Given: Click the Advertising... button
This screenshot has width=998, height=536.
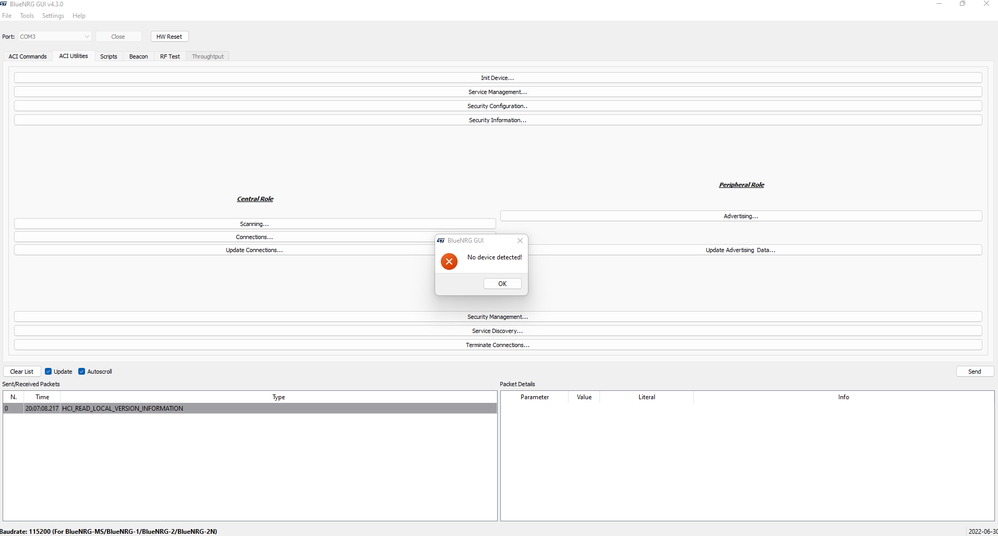Looking at the screenshot, I should (741, 216).
